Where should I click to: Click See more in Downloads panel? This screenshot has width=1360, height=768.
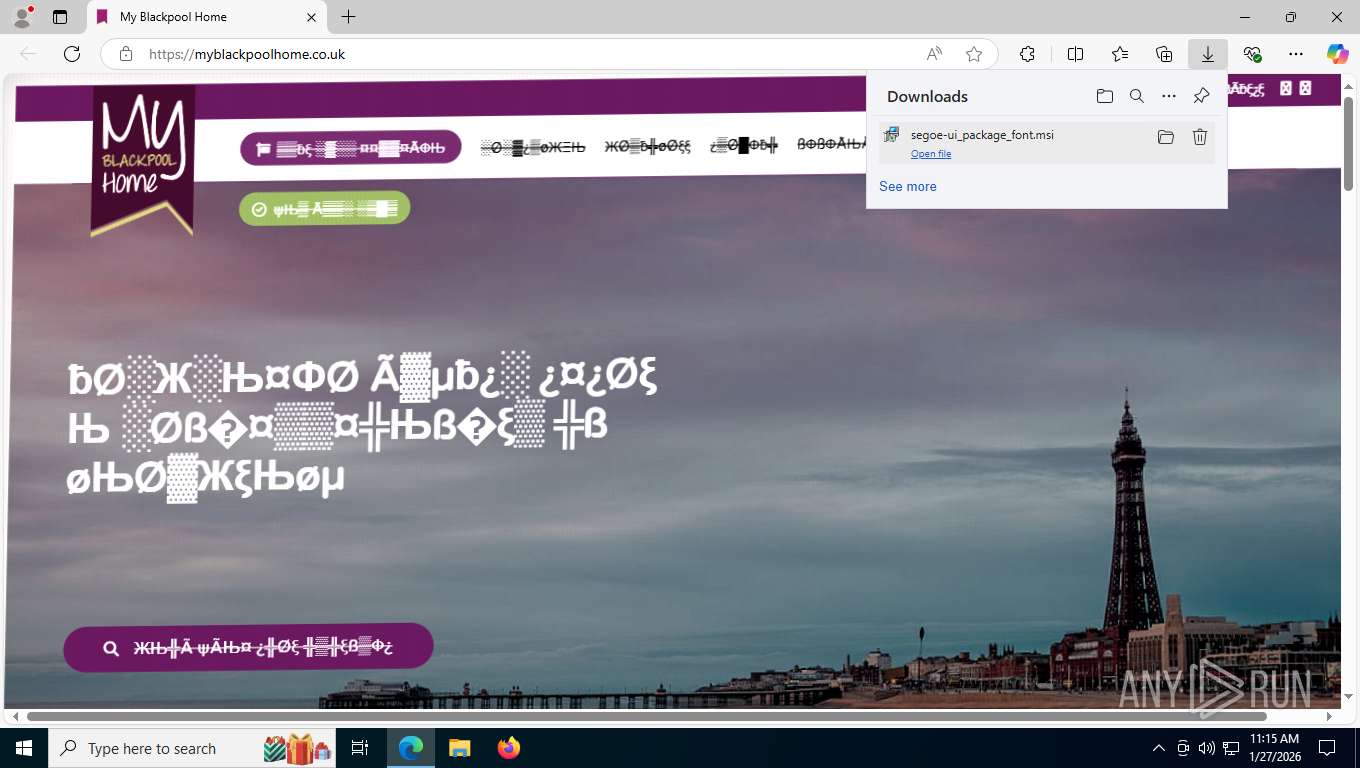908,186
